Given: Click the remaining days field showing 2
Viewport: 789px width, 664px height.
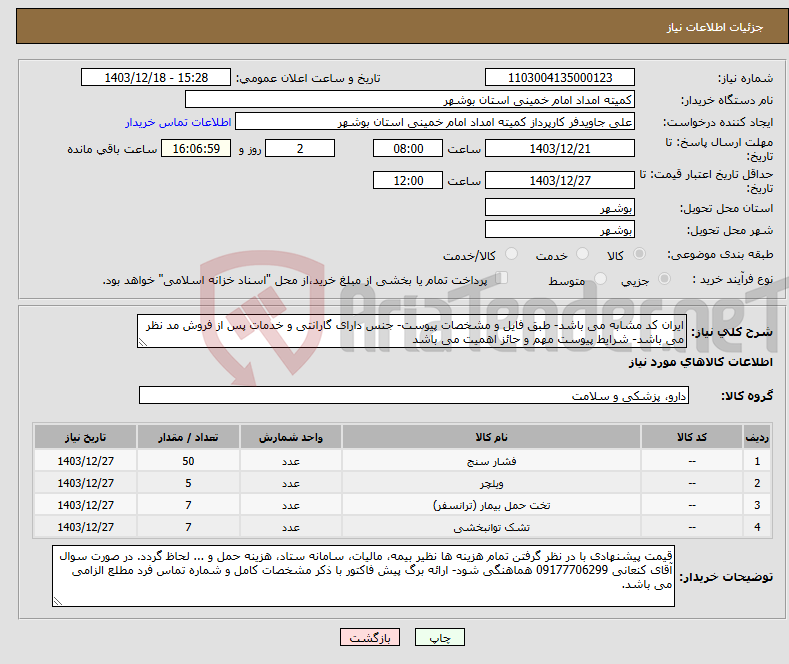Looking at the screenshot, I should tap(300, 148).
